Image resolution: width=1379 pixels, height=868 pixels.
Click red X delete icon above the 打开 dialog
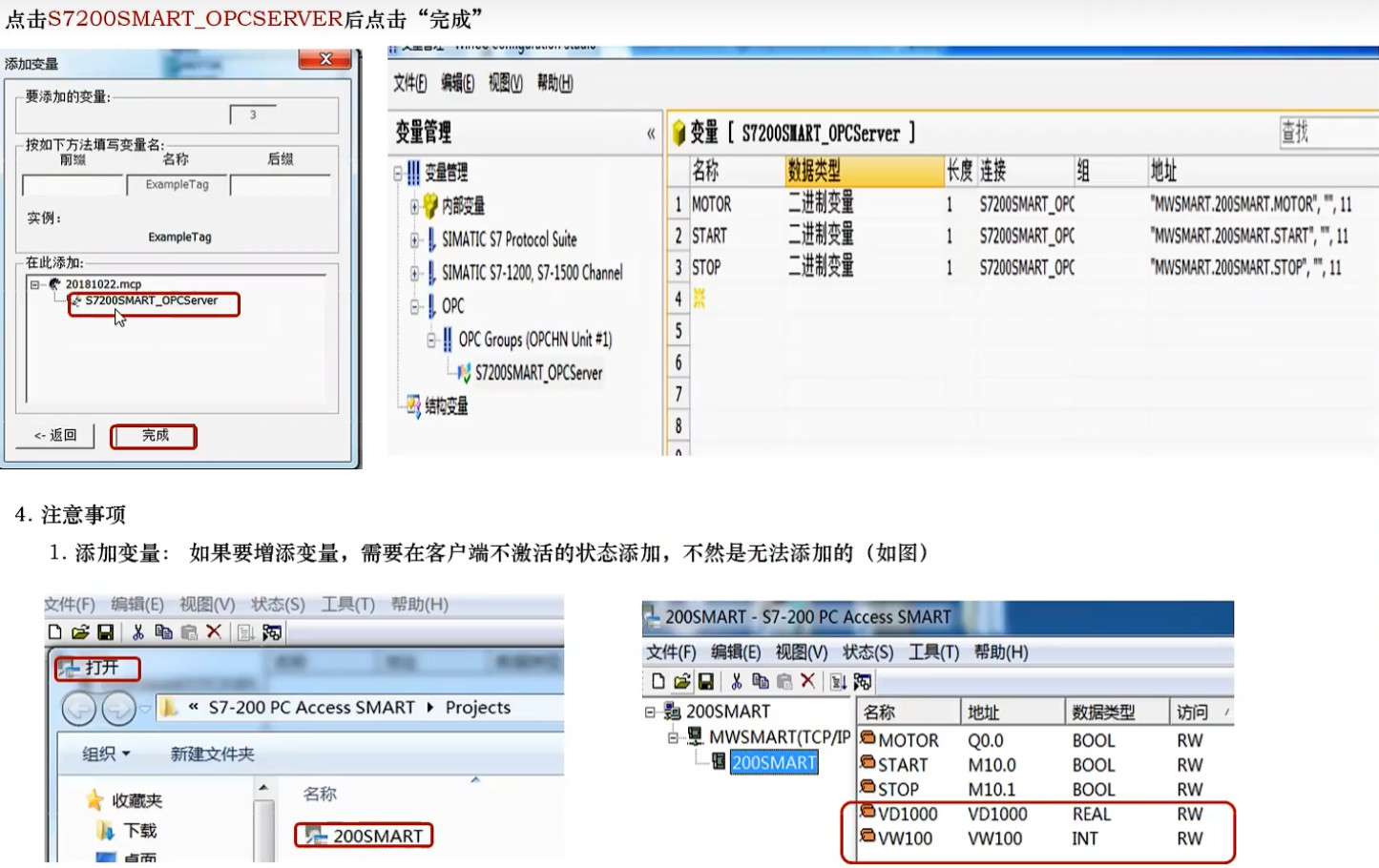(214, 631)
